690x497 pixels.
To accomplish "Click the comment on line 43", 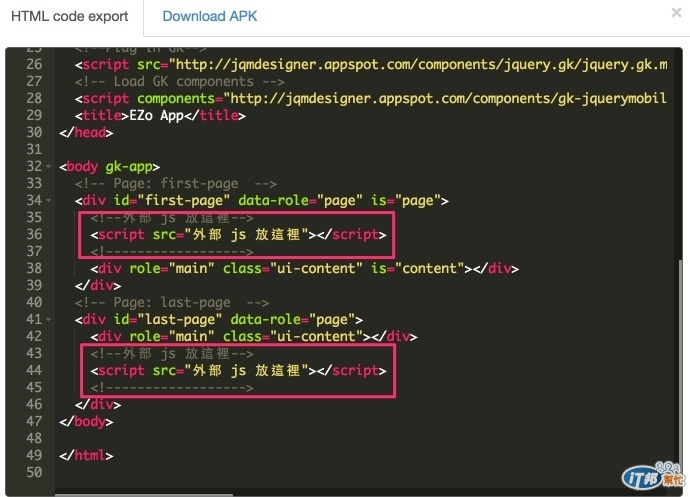I will pyautogui.click(x=172, y=353).
